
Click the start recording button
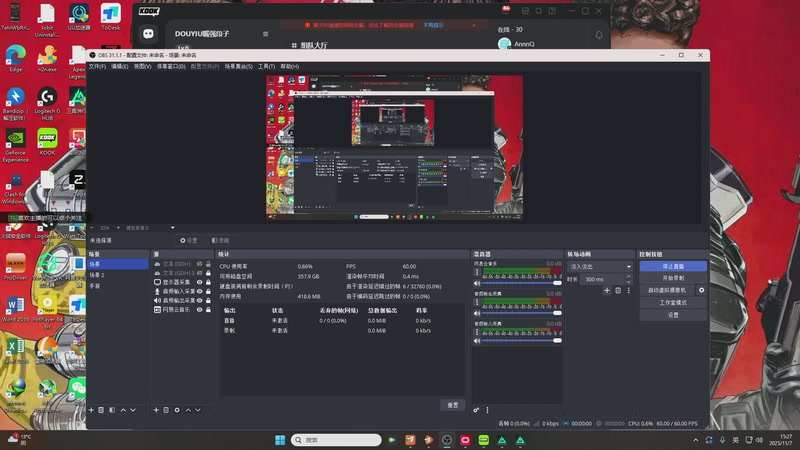pyautogui.click(x=673, y=278)
